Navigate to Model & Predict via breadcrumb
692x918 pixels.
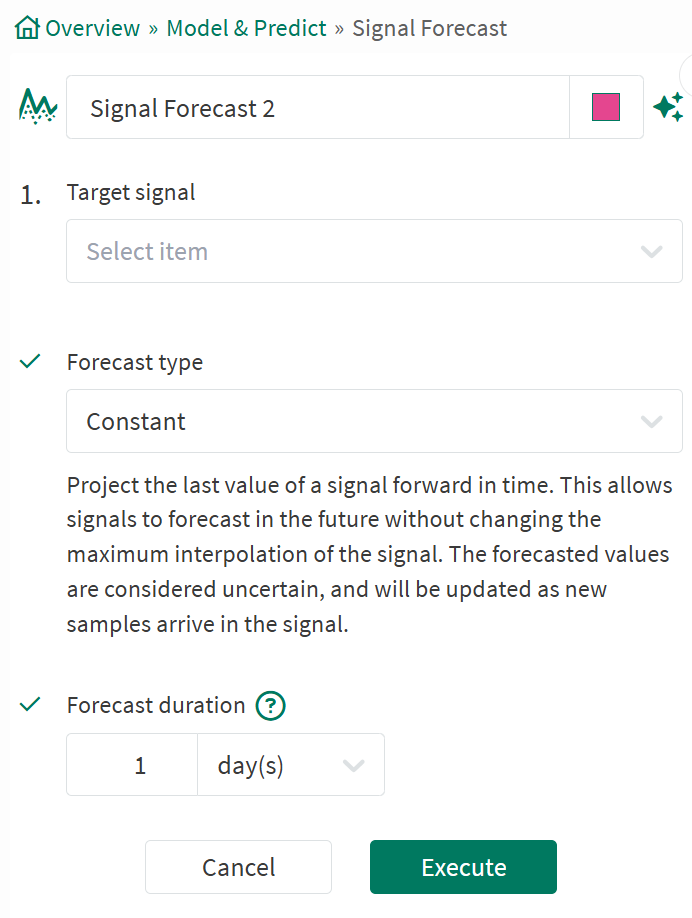(246, 27)
